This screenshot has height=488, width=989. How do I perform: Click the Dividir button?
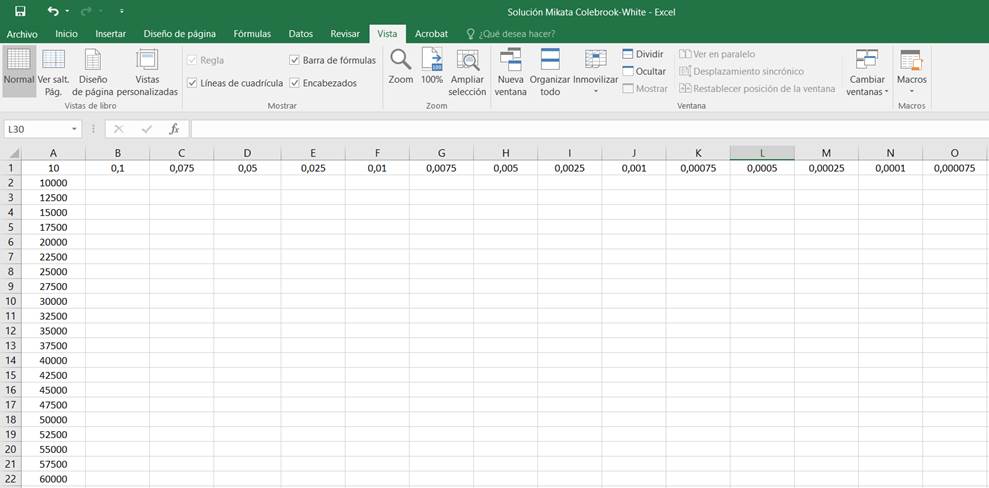click(643, 54)
